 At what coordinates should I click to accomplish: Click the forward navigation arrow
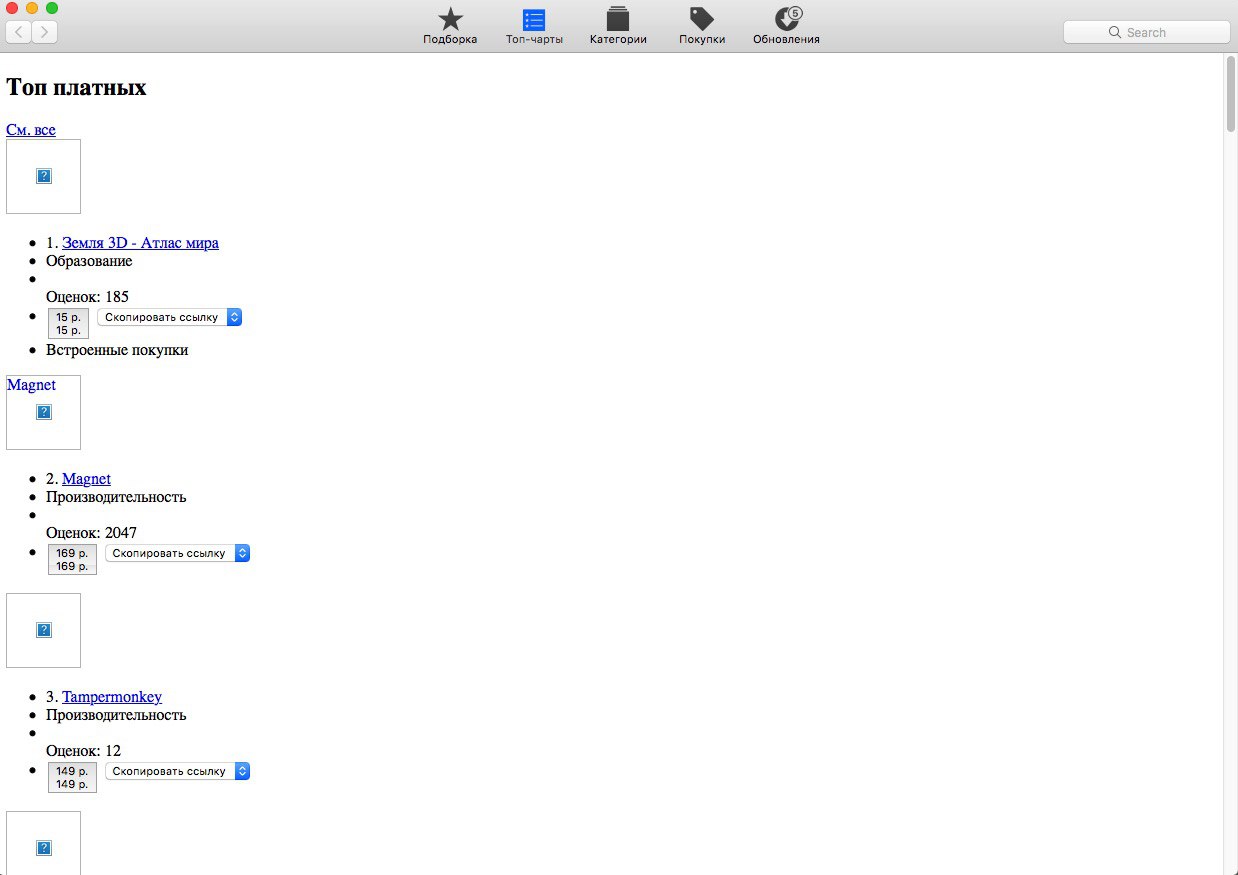tap(45, 32)
